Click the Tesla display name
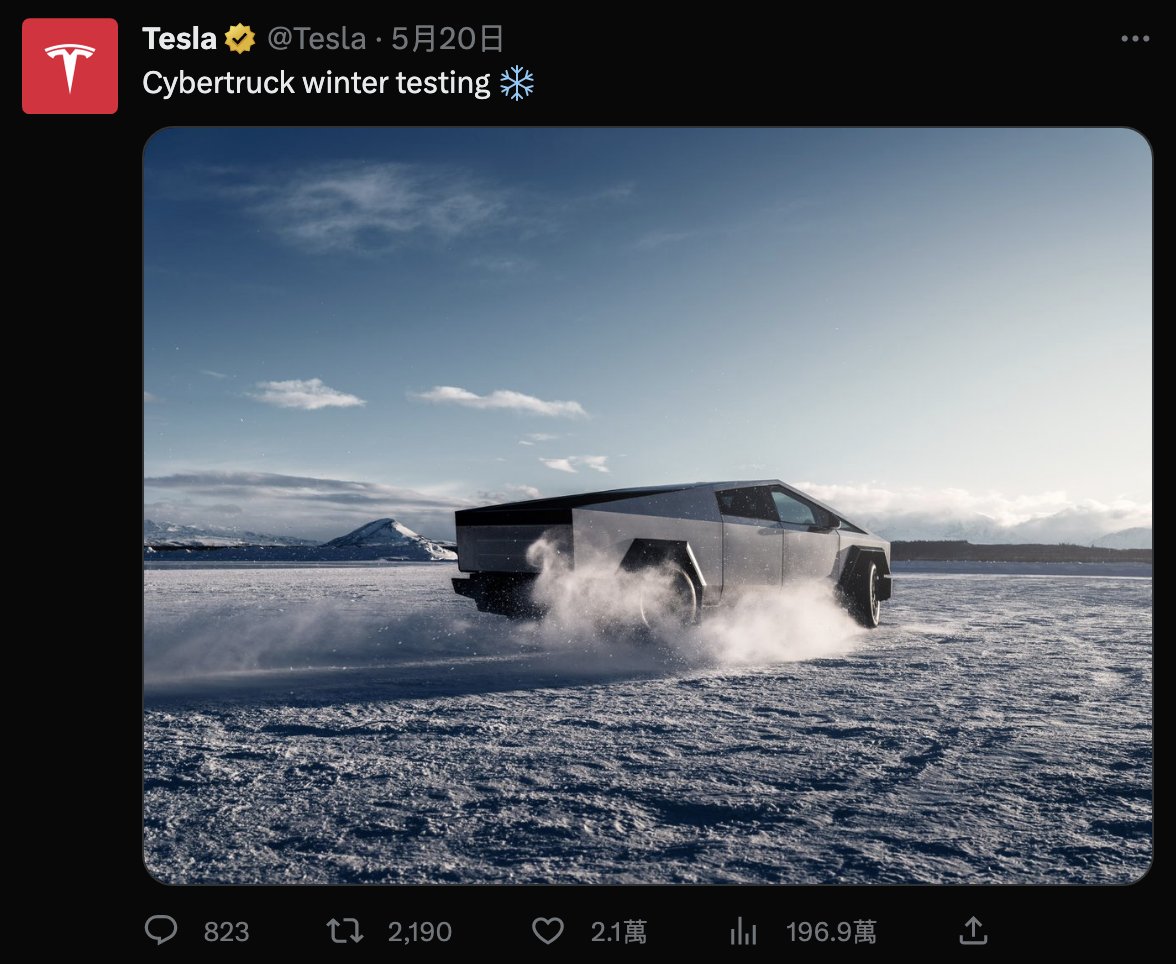Screen dimensions: 1176x964 click(180, 39)
